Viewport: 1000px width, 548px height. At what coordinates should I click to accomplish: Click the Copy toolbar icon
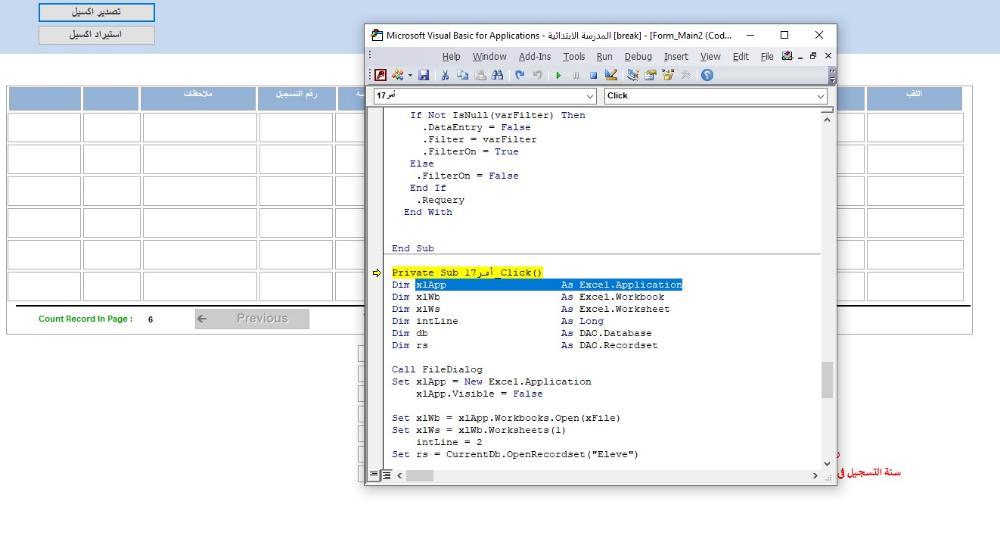pos(462,75)
